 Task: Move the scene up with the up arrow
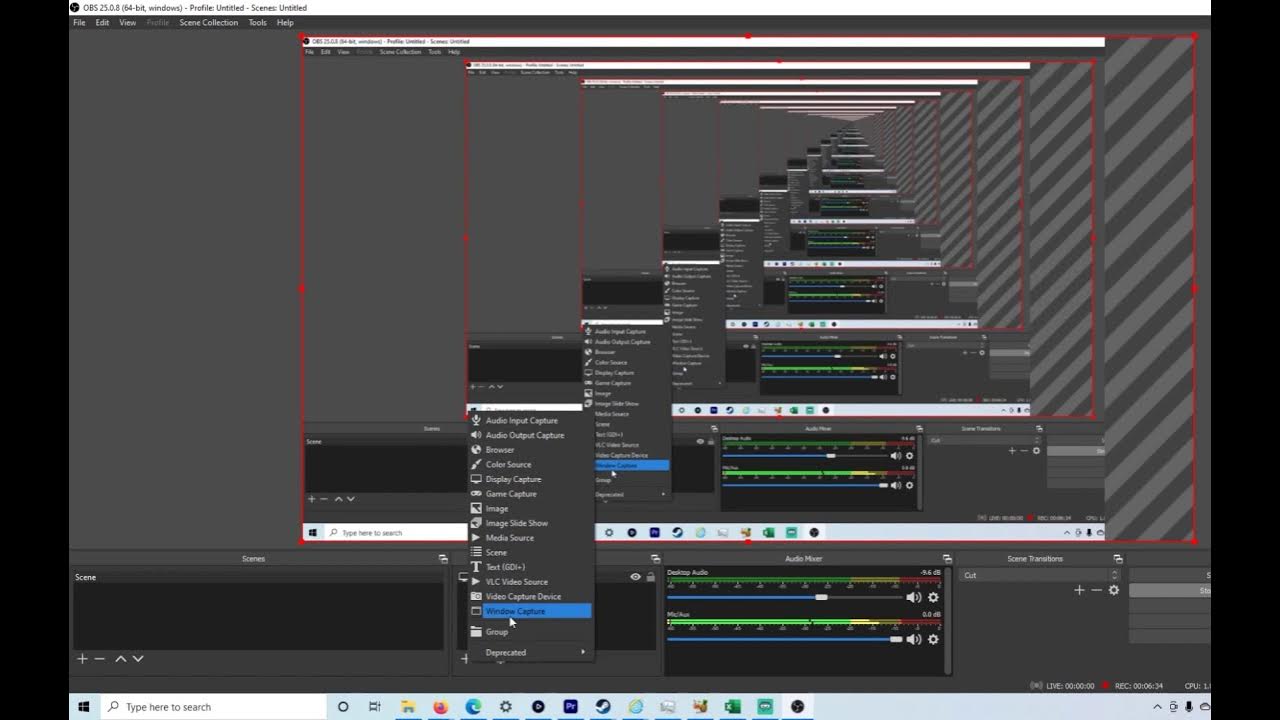pos(121,659)
